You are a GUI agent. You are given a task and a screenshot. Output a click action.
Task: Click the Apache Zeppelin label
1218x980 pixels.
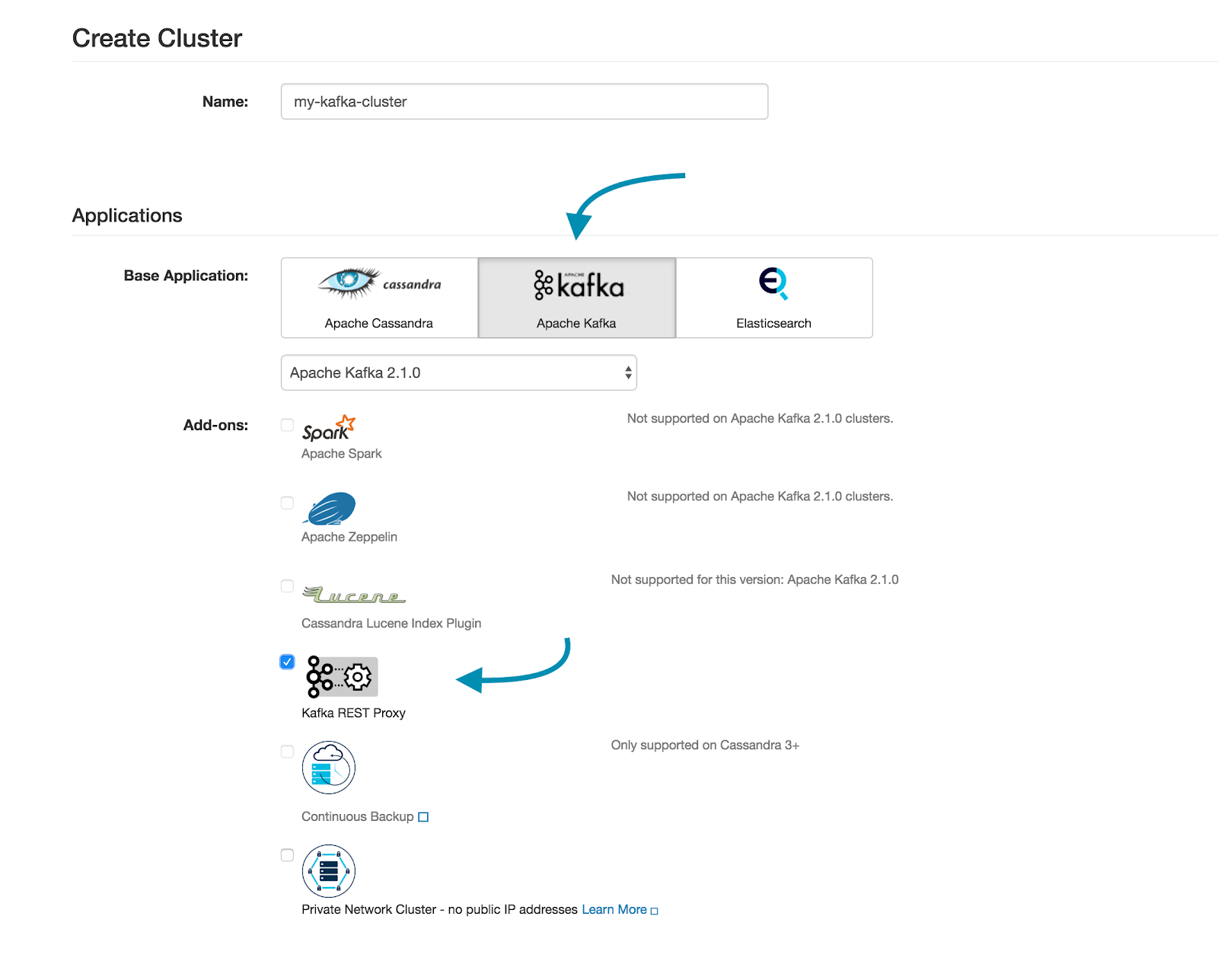click(349, 537)
